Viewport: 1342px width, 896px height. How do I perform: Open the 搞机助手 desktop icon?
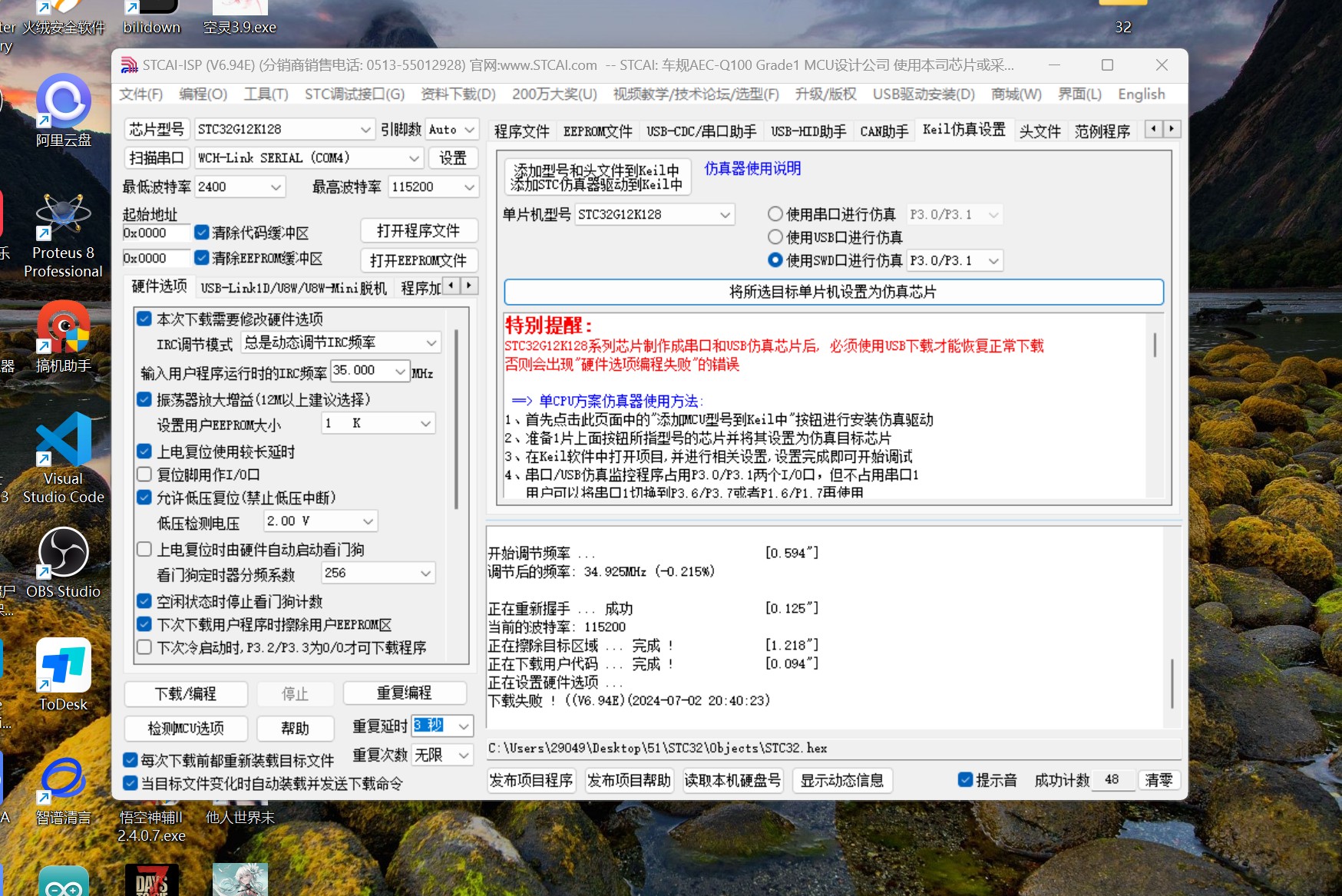64,336
